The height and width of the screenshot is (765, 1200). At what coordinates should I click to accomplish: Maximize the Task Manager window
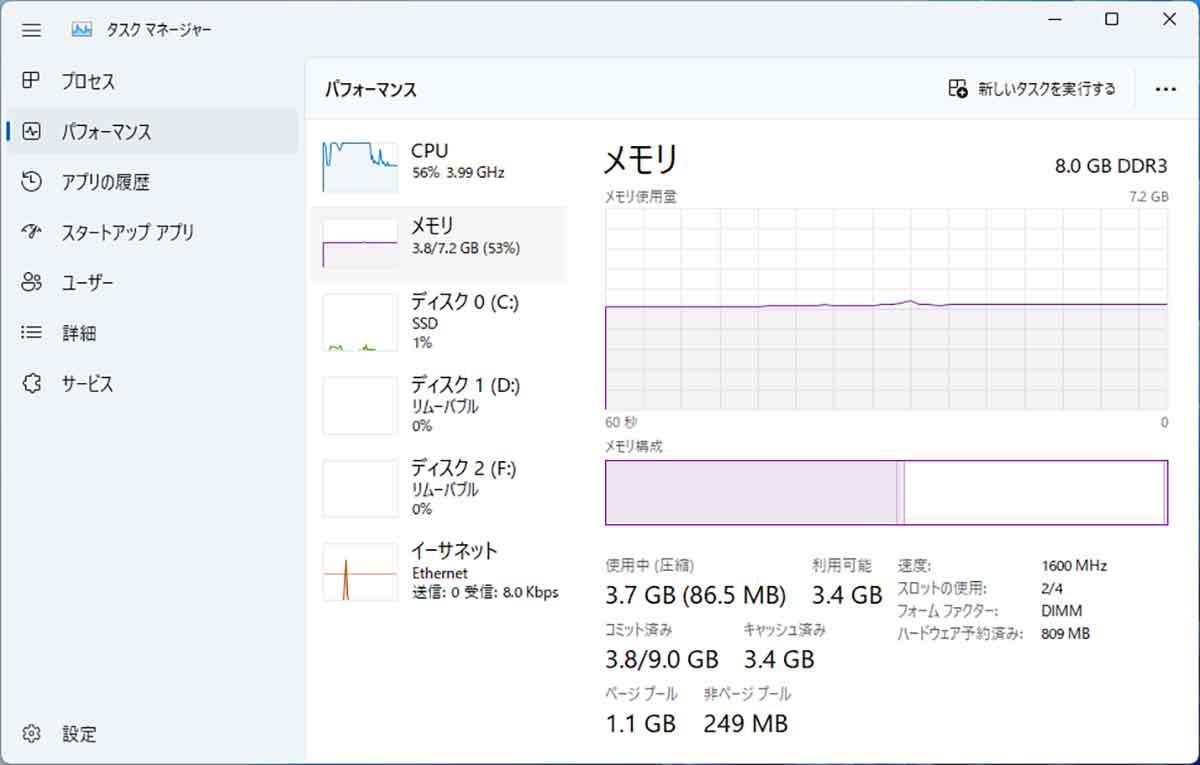(x=1112, y=19)
